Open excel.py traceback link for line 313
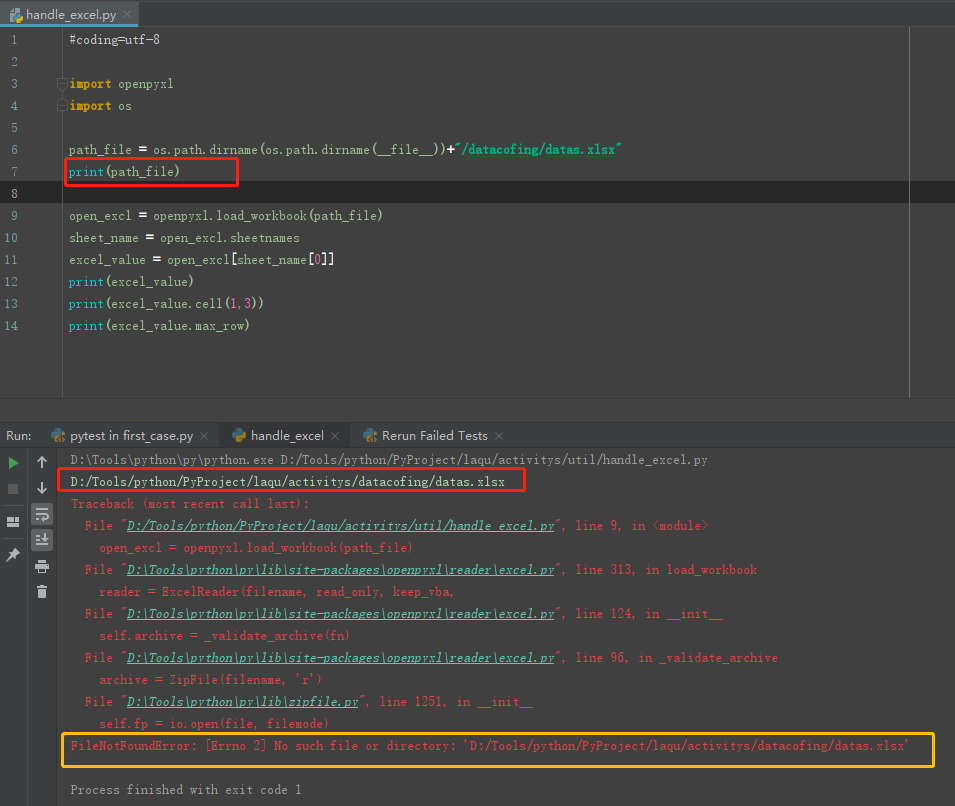This screenshot has width=955, height=806. click(x=341, y=570)
